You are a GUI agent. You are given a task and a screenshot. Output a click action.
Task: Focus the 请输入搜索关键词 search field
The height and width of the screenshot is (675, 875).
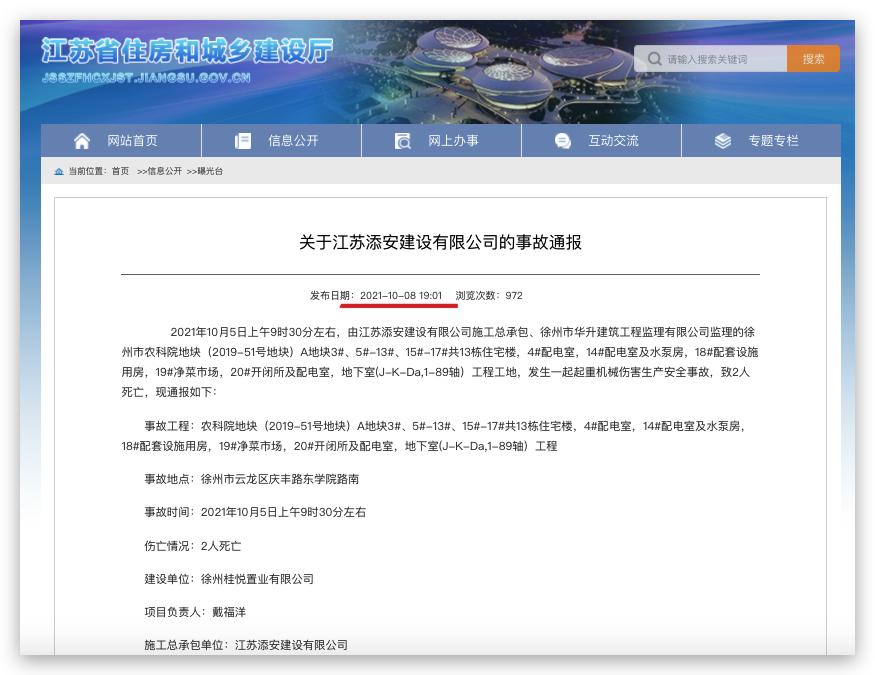pos(710,59)
